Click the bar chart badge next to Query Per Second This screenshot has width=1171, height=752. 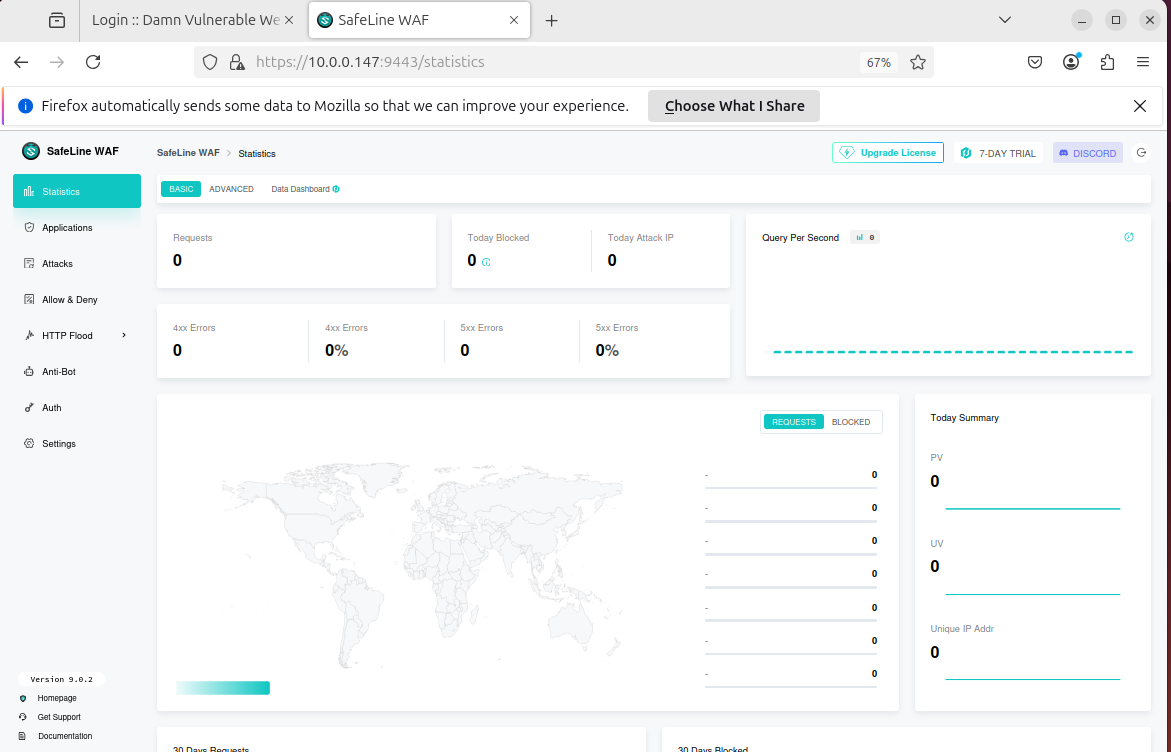(865, 237)
